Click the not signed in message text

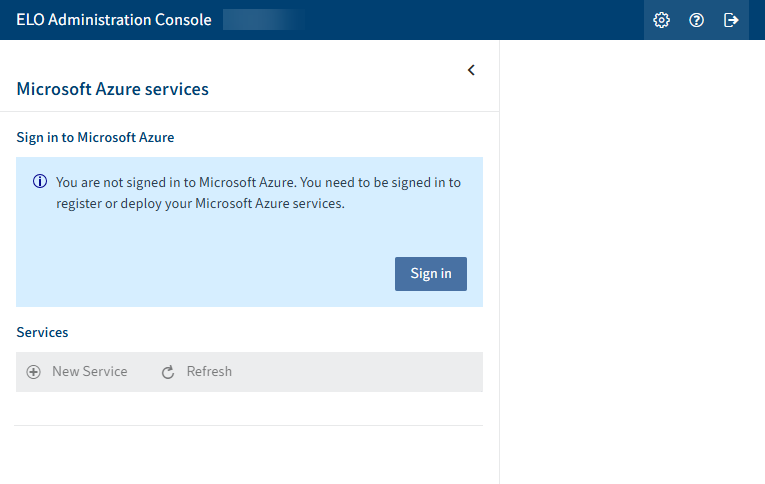click(258, 193)
